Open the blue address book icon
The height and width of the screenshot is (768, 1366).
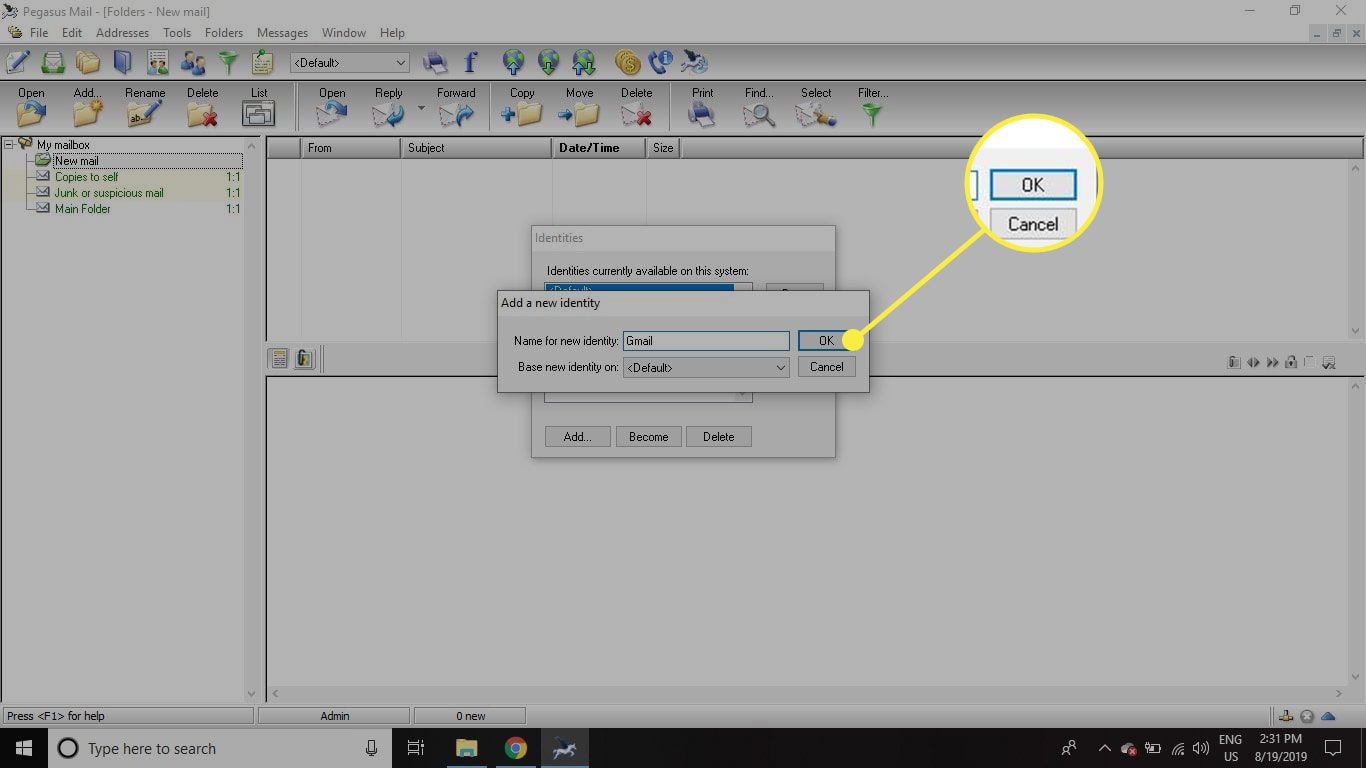(x=122, y=63)
